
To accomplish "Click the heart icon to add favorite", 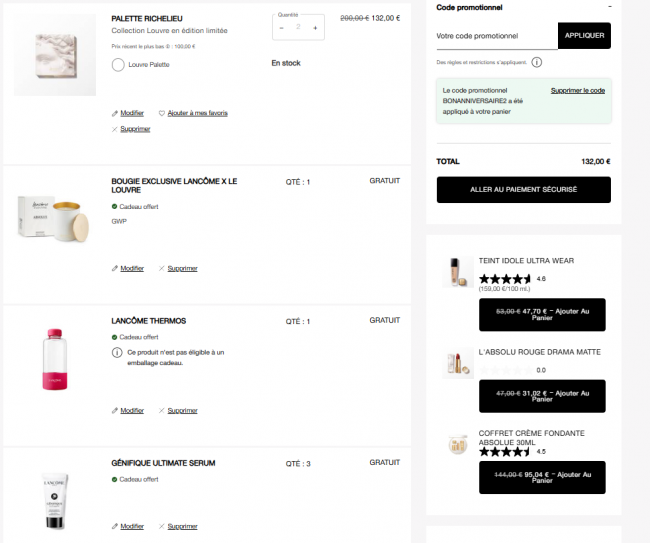I will coord(162,113).
